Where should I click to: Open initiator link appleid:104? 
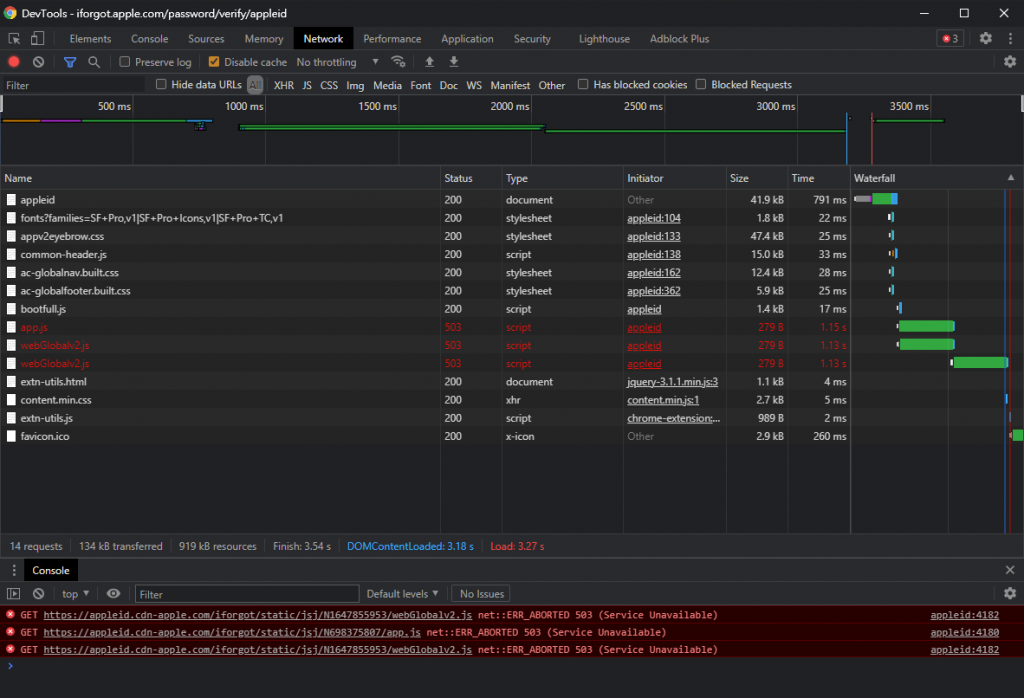pyautogui.click(x=654, y=218)
